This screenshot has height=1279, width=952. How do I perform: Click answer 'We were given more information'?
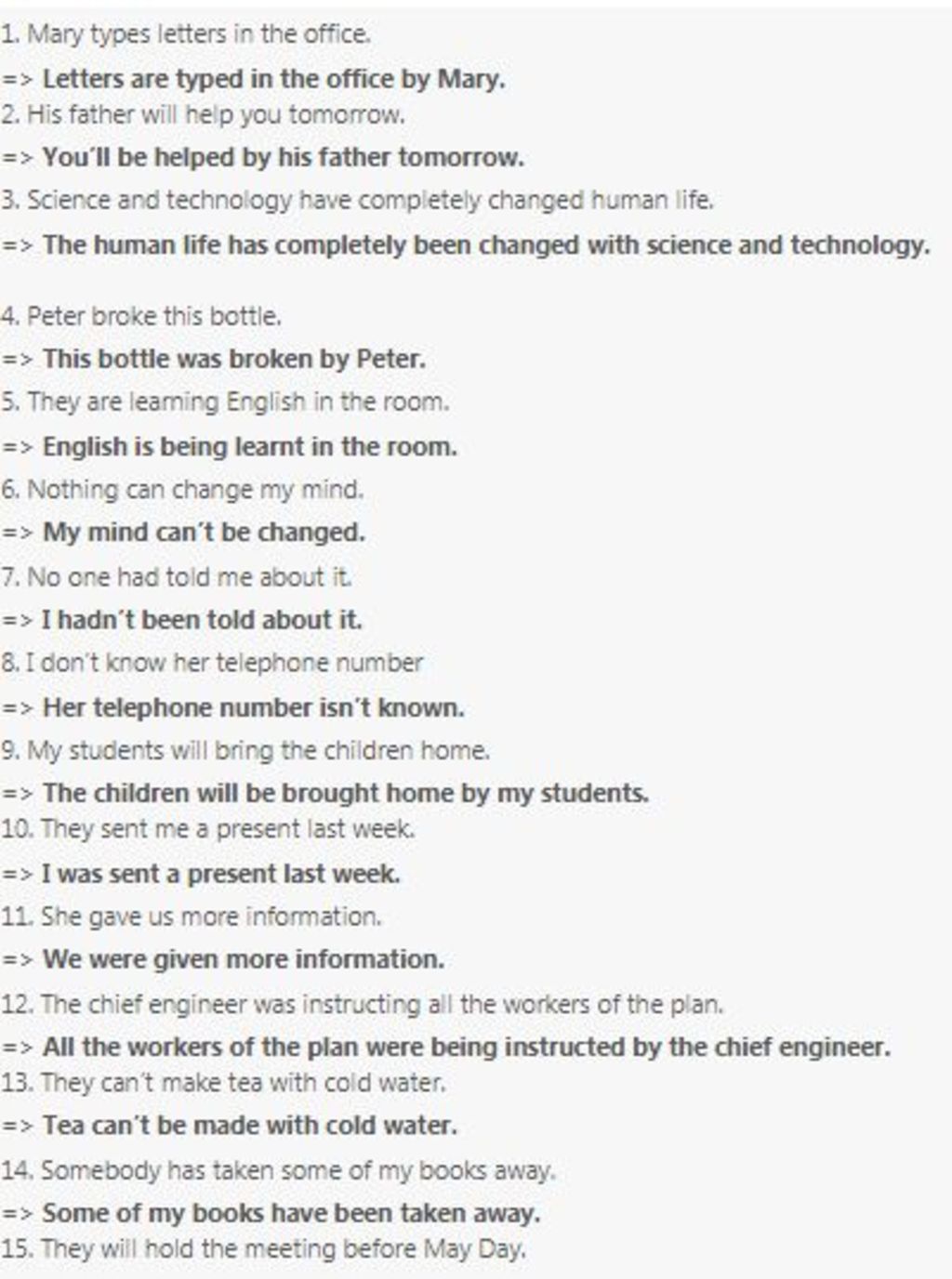244,959
